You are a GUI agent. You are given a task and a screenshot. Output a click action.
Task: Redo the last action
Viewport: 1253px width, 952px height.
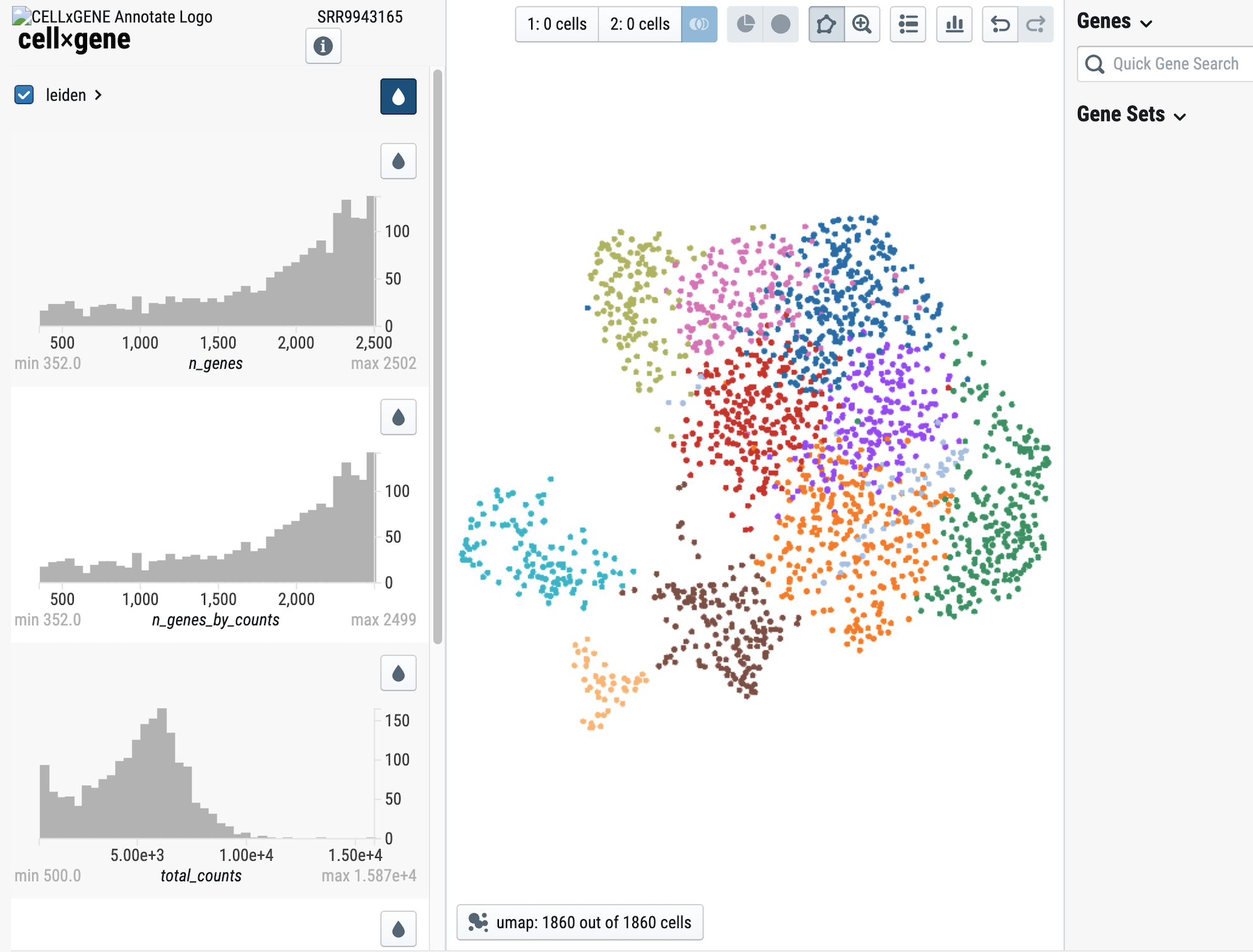point(1035,24)
